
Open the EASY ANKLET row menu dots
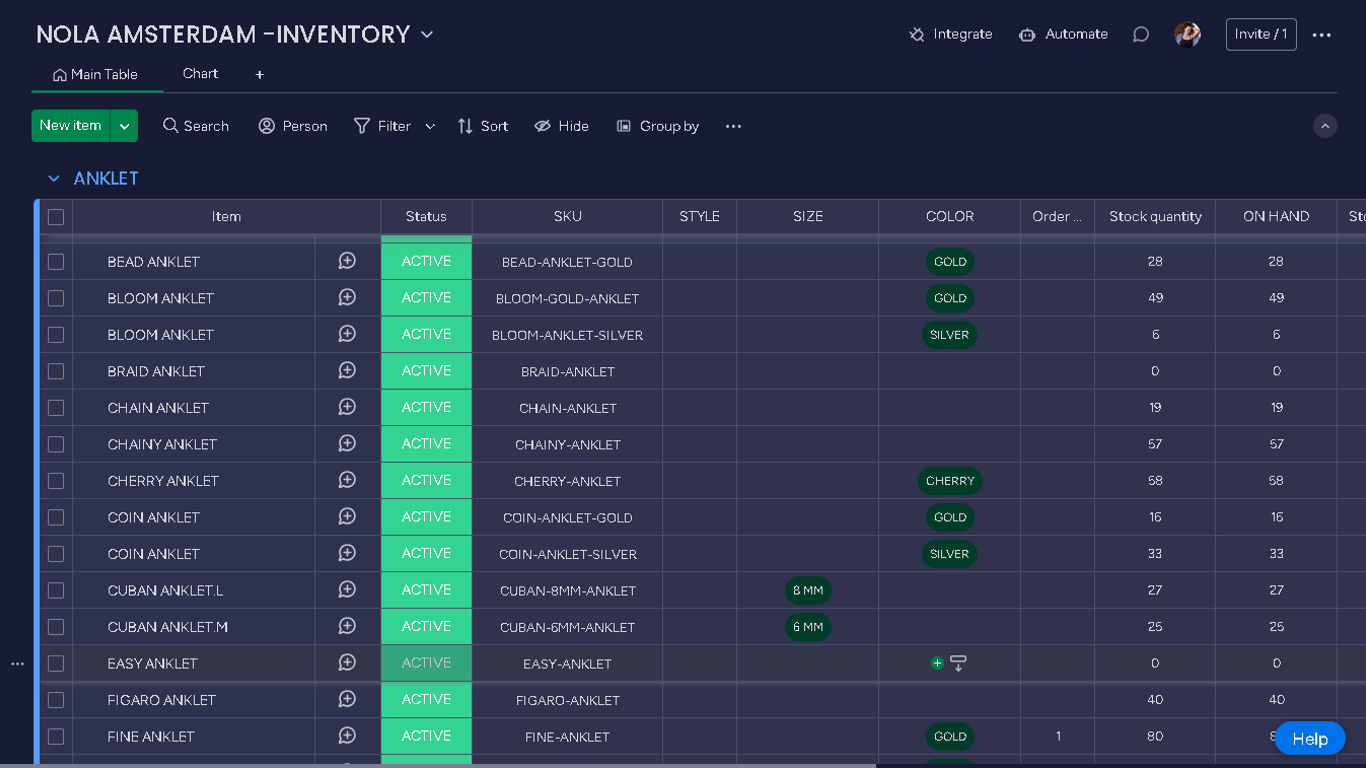17,664
